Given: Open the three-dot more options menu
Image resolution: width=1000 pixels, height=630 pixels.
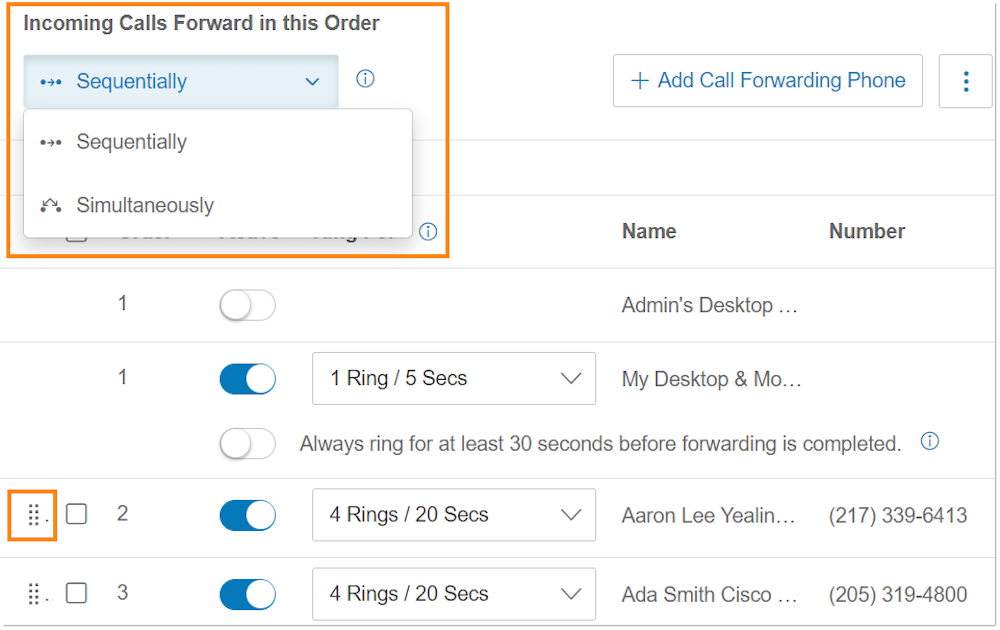Looking at the screenshot, I should point(965,81).
